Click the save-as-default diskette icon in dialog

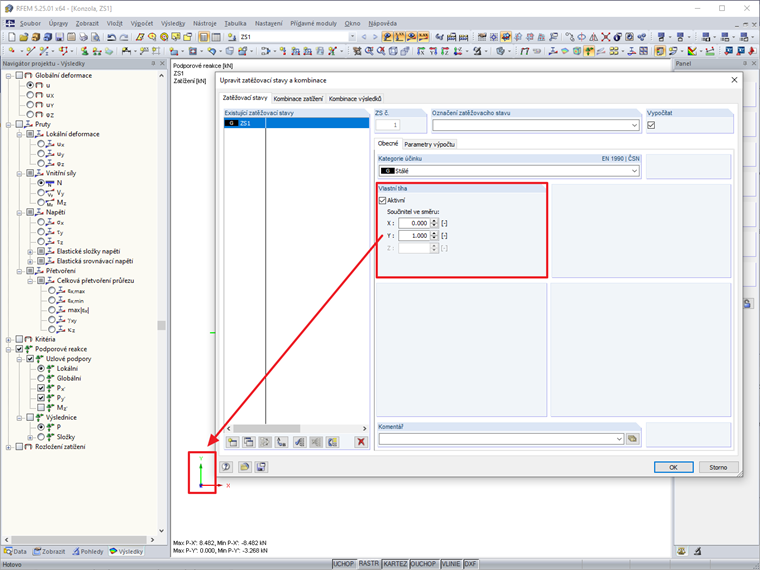tap(261, 467)
